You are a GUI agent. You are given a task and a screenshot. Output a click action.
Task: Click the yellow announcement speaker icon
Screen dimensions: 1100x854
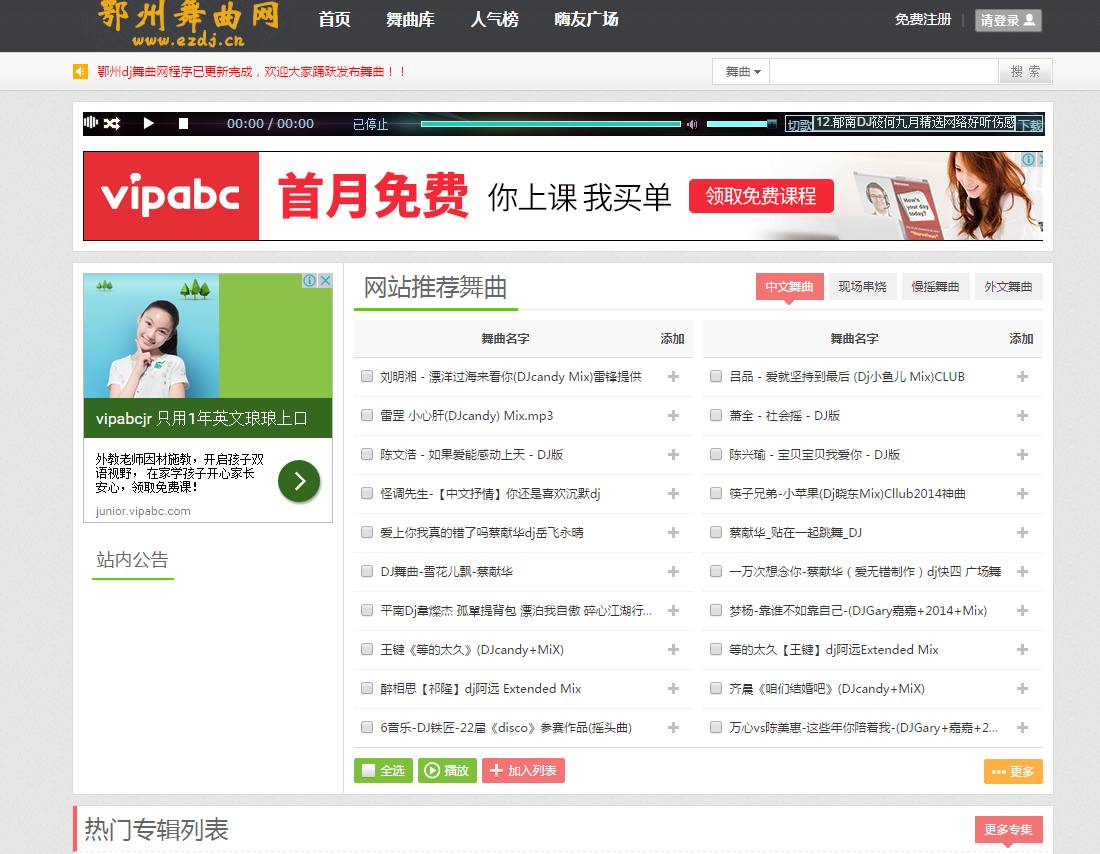coord(81,72)
